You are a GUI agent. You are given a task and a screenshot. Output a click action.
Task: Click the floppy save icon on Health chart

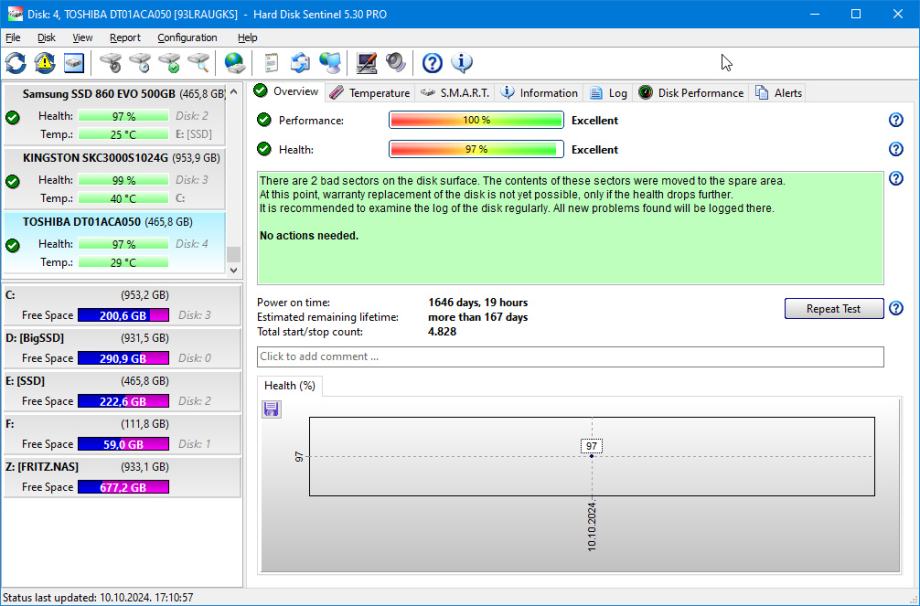[x=271, y=409]
